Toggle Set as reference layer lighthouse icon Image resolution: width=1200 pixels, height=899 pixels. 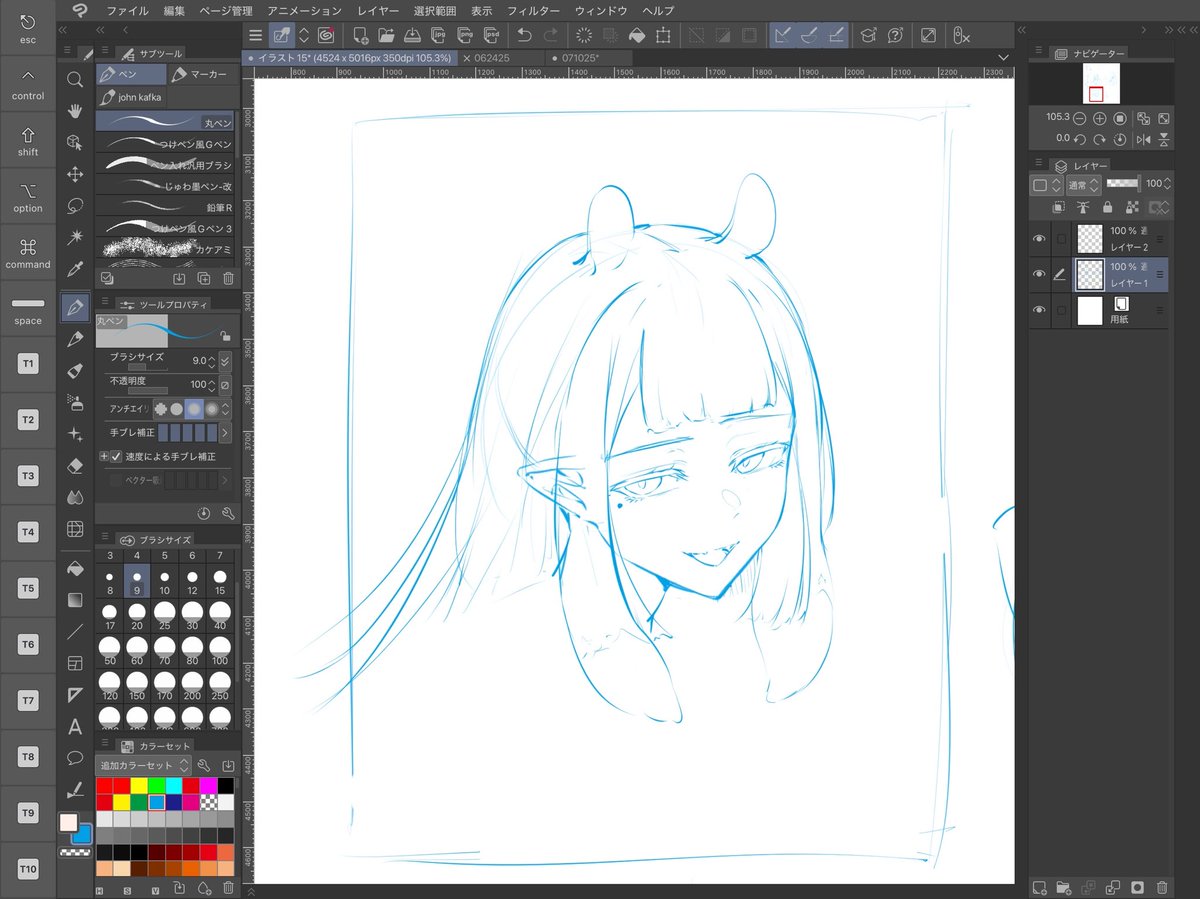click(x=1083, y=207)
